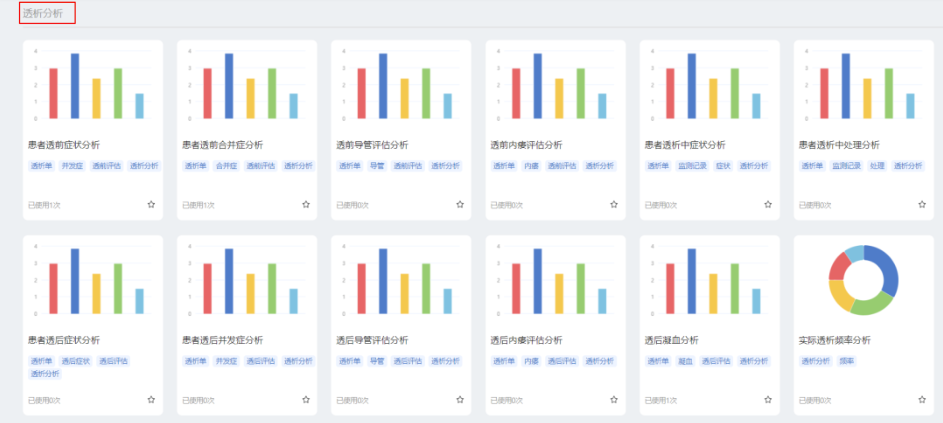Mark 患者透析中症状分析 as favorite

pyautogui.click(x=768, y=204)
